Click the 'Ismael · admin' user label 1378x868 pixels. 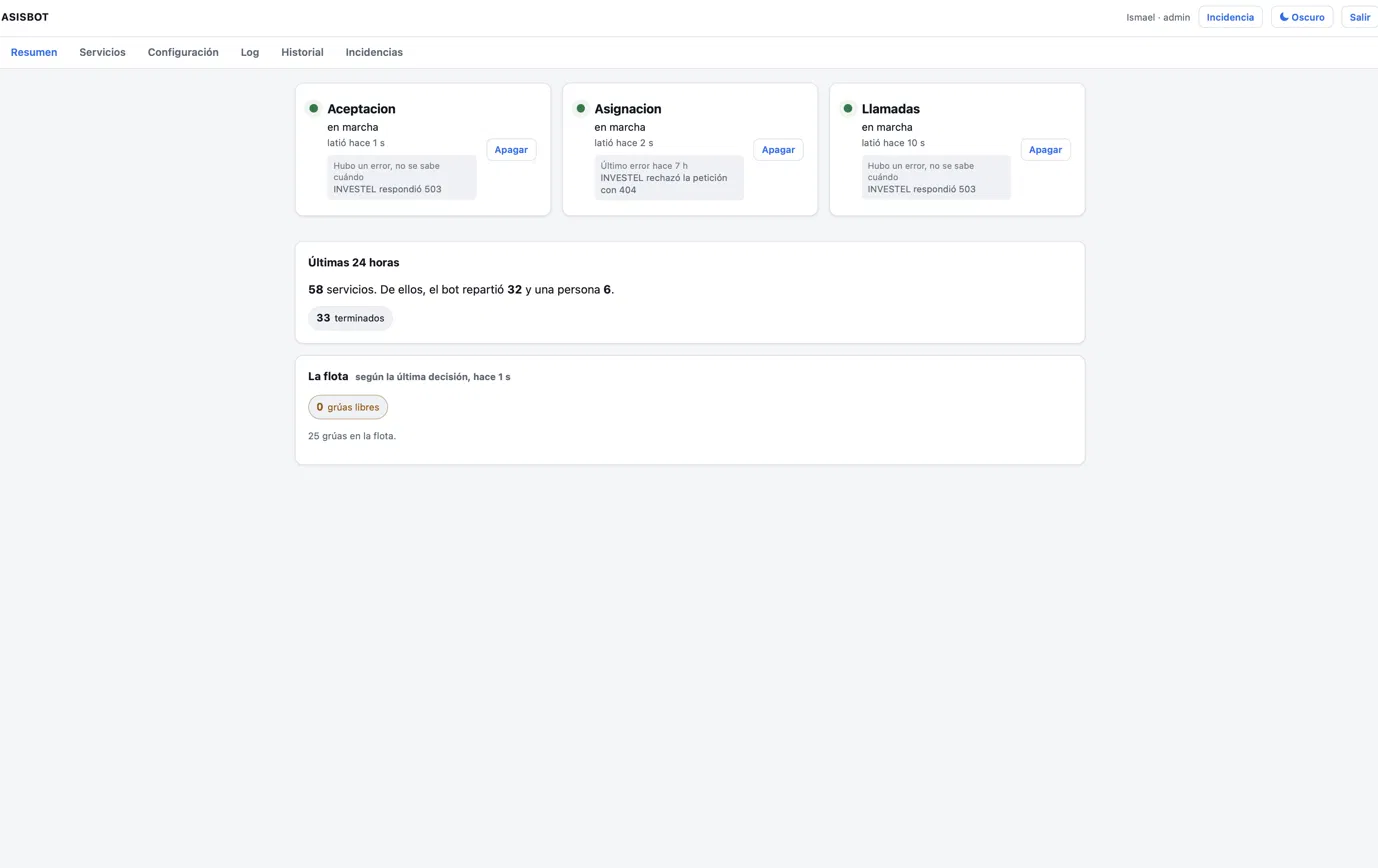point(1158,17)
